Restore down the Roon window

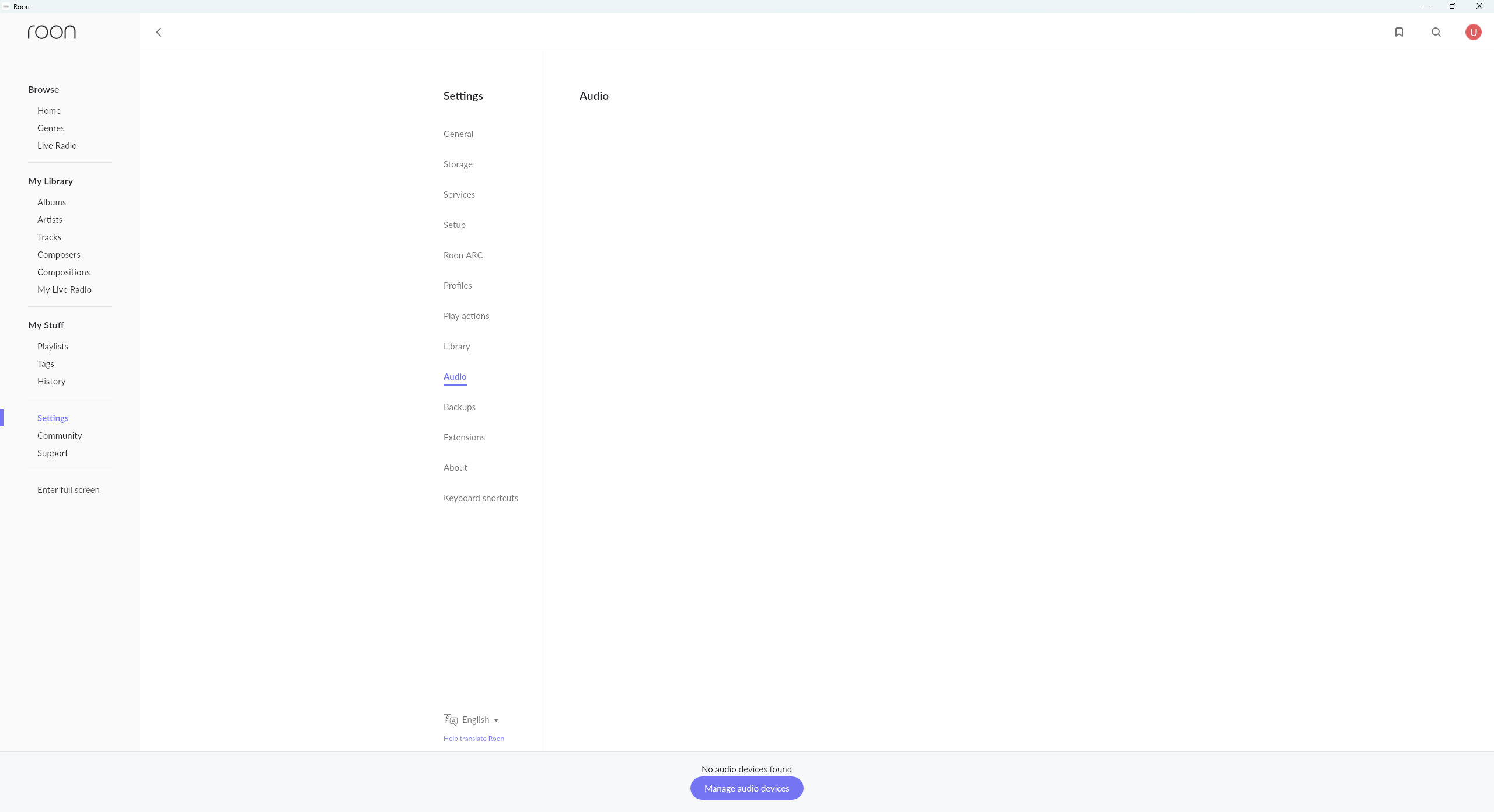pos(1453,6)
